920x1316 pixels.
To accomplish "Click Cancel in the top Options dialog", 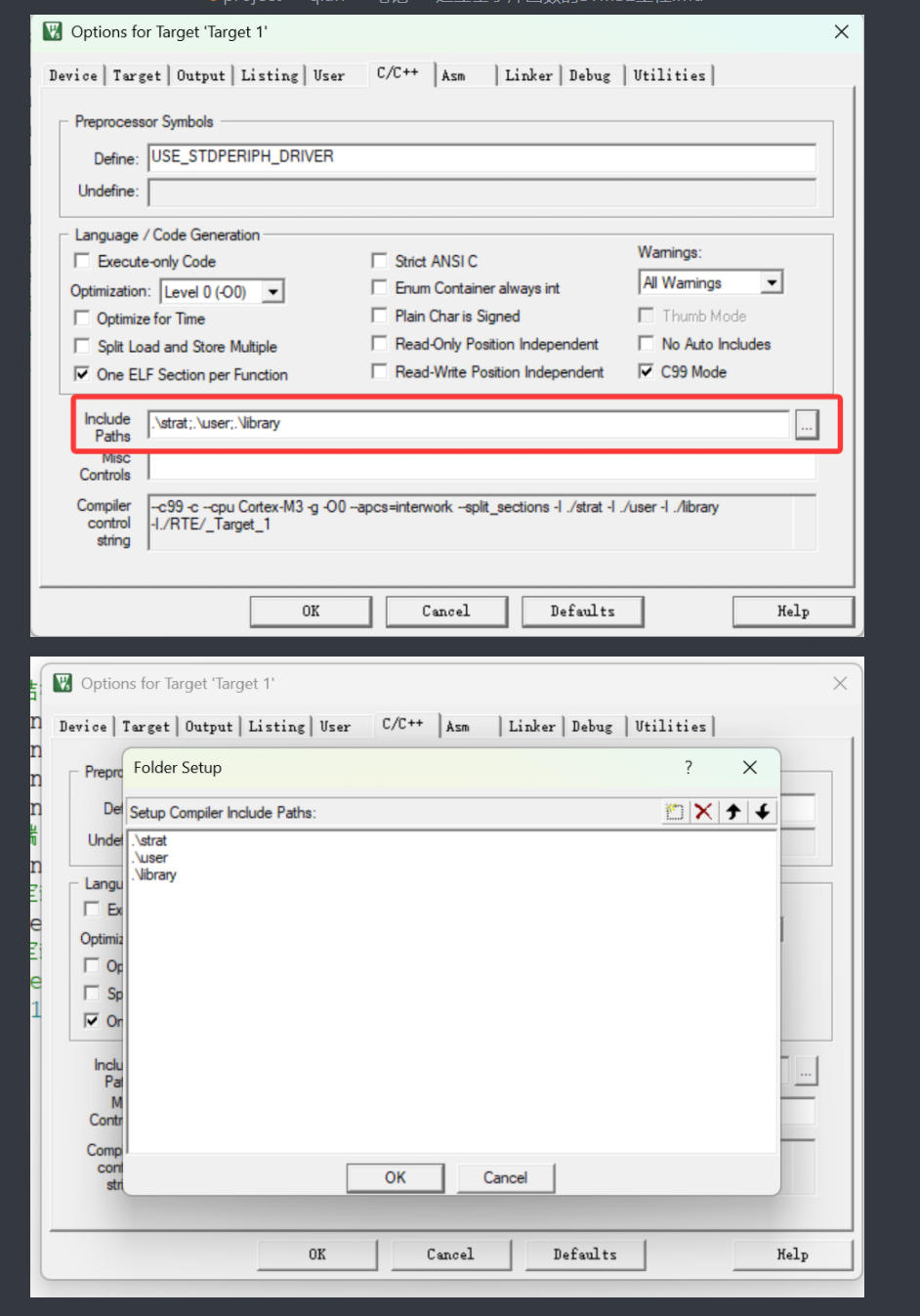I will tap(446, 611).
